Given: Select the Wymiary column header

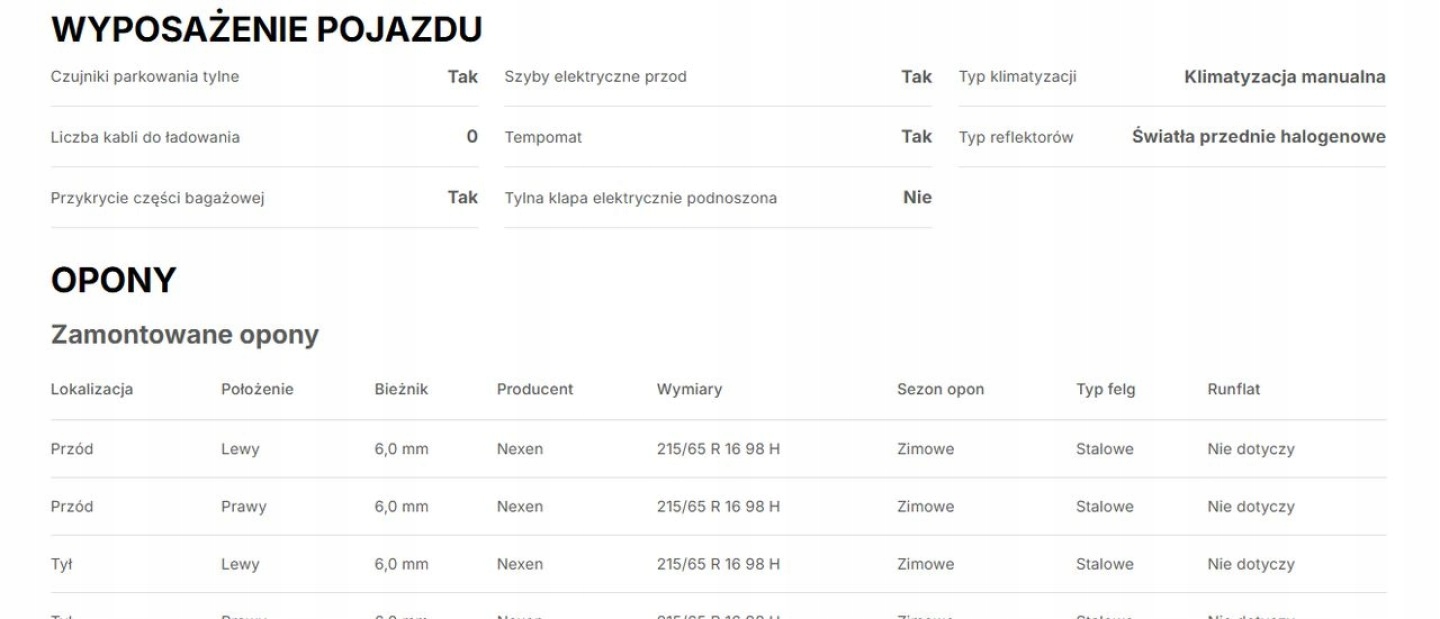Looking at the screenshot, I should tap(689, 389).
